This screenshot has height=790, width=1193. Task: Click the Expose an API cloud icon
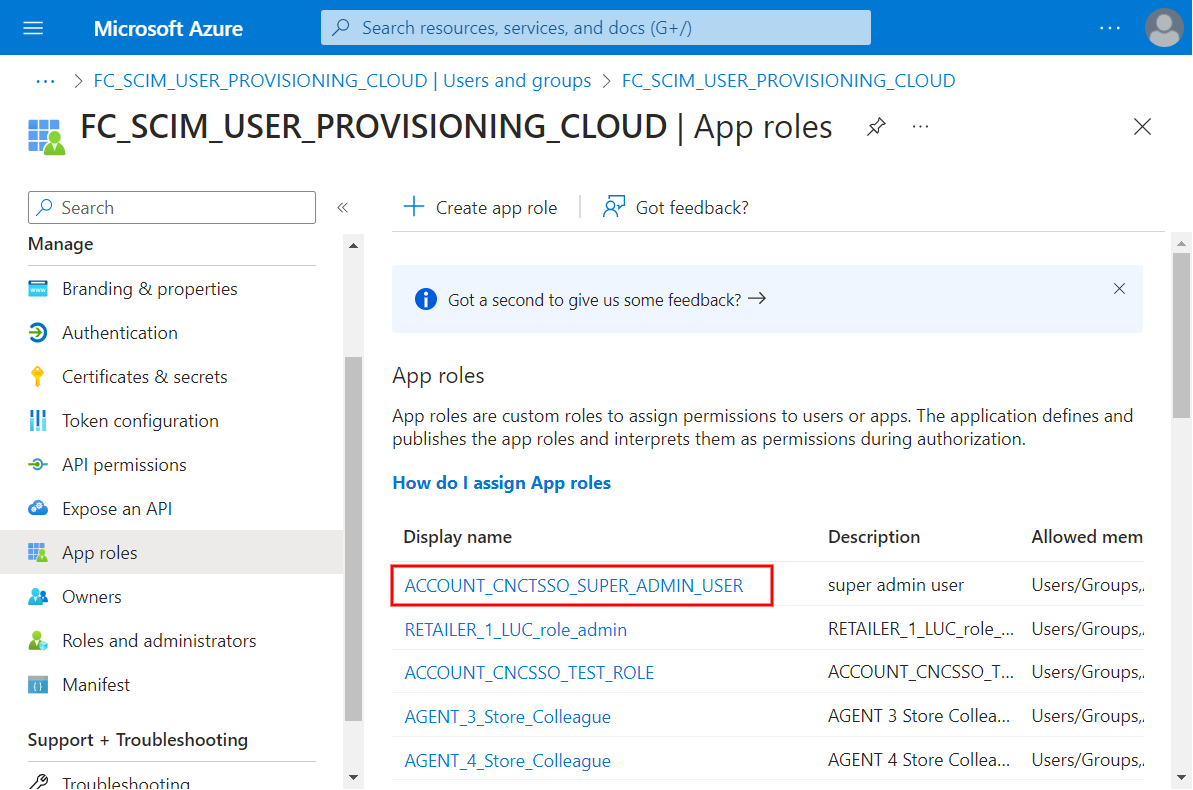[x=38, y=509]
